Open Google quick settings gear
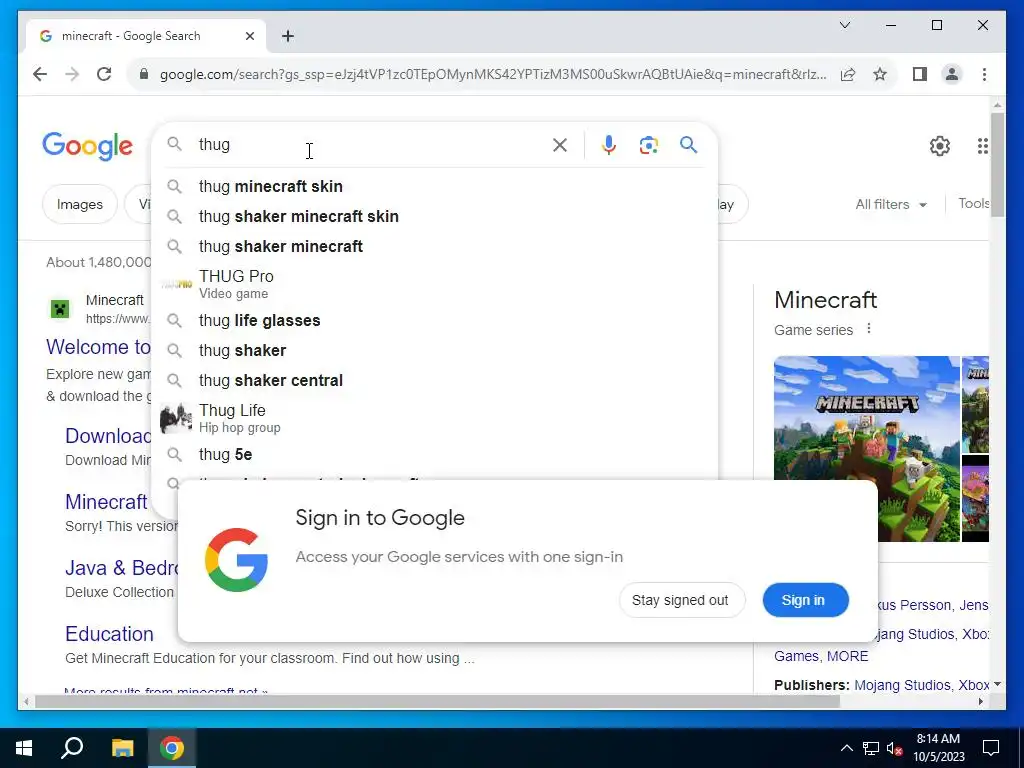The image size is (1024, 768). [x=940, y=146]
